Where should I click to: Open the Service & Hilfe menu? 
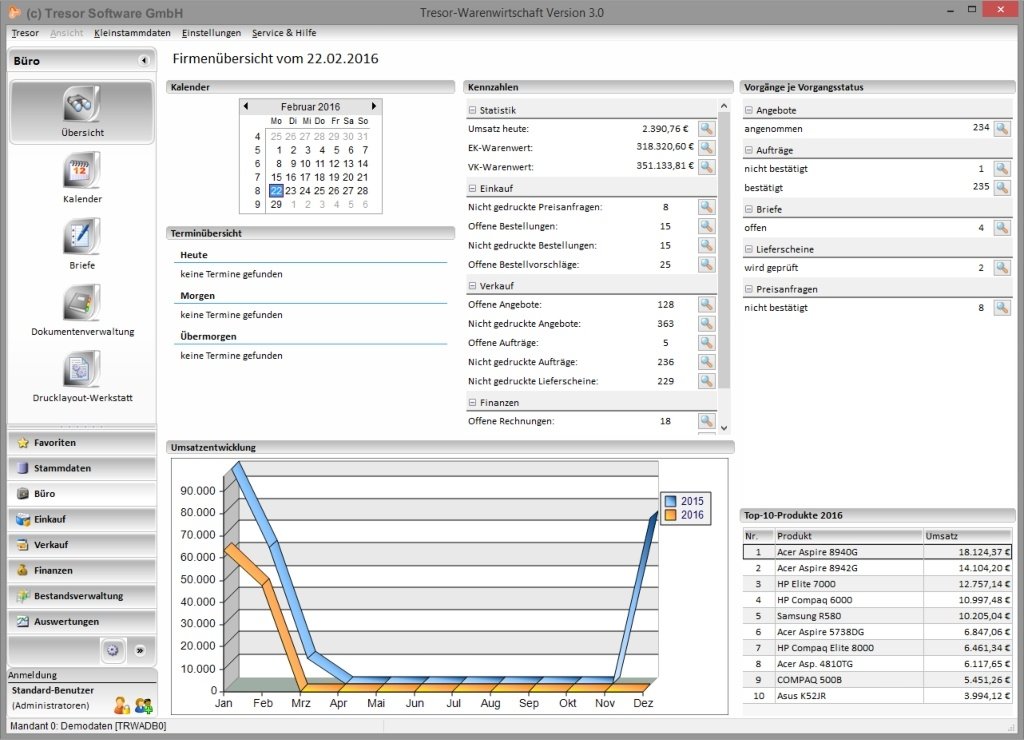click(x=284, y=33)
